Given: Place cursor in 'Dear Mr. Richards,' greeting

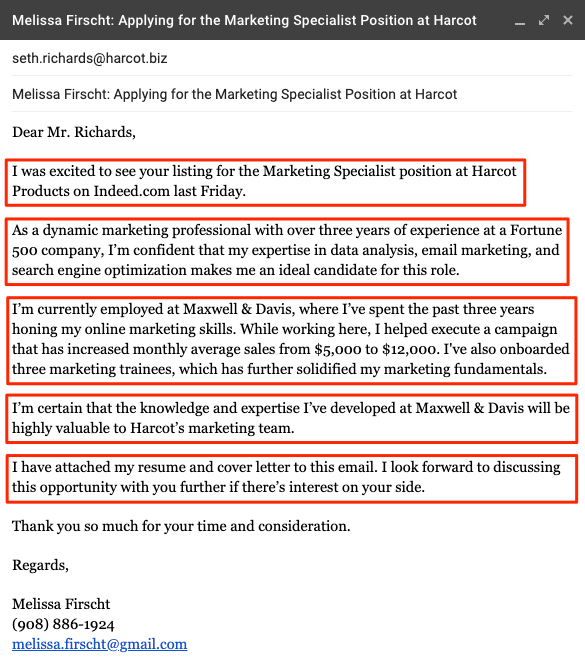Looking at the screenshot, I should [74, 132].
